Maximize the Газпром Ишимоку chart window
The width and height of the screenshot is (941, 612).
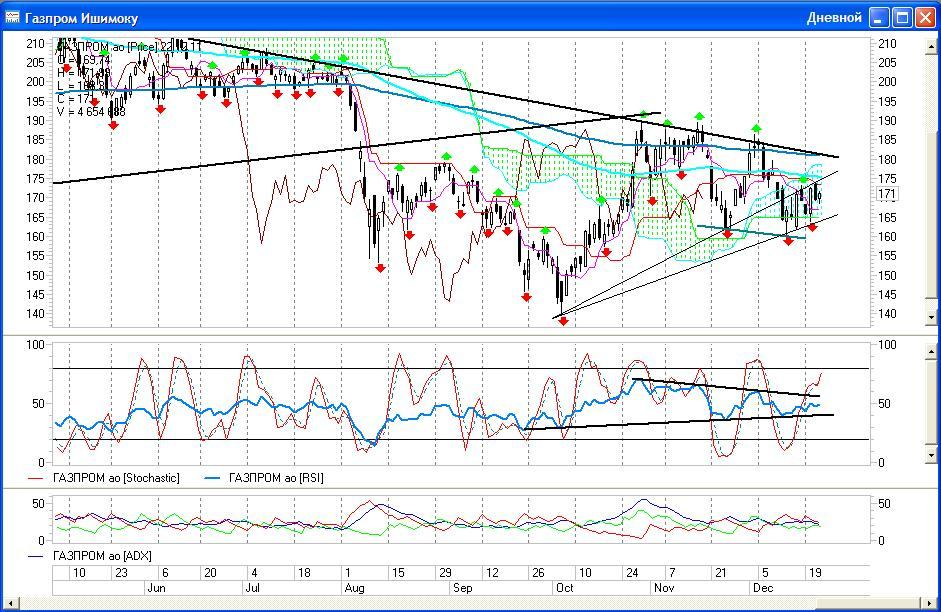[902, 17]
